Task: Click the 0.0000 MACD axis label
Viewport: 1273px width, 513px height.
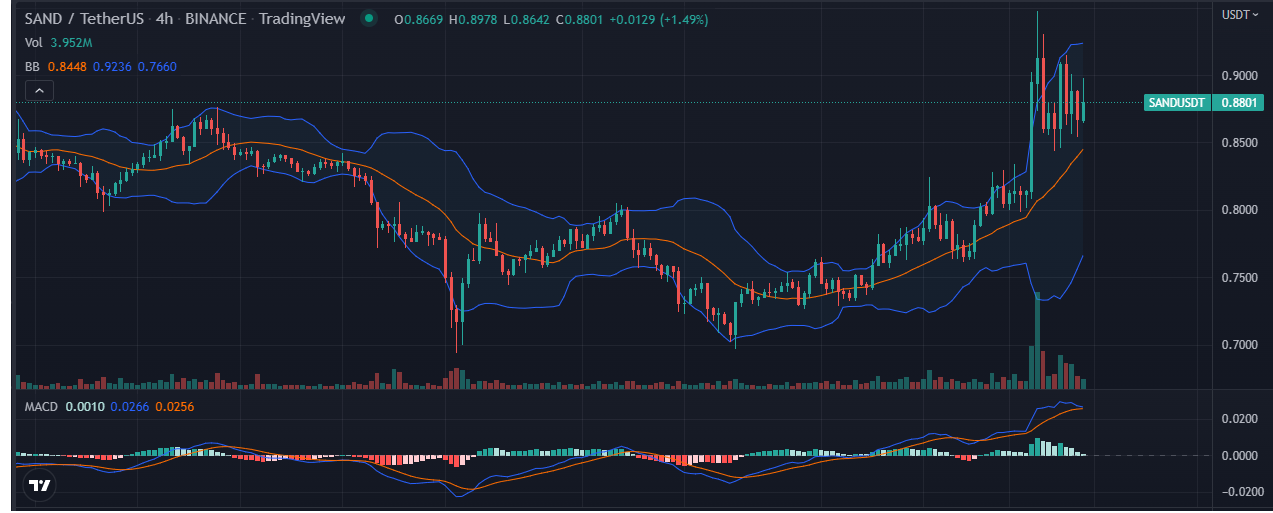Action: (x=1238, y=456)
